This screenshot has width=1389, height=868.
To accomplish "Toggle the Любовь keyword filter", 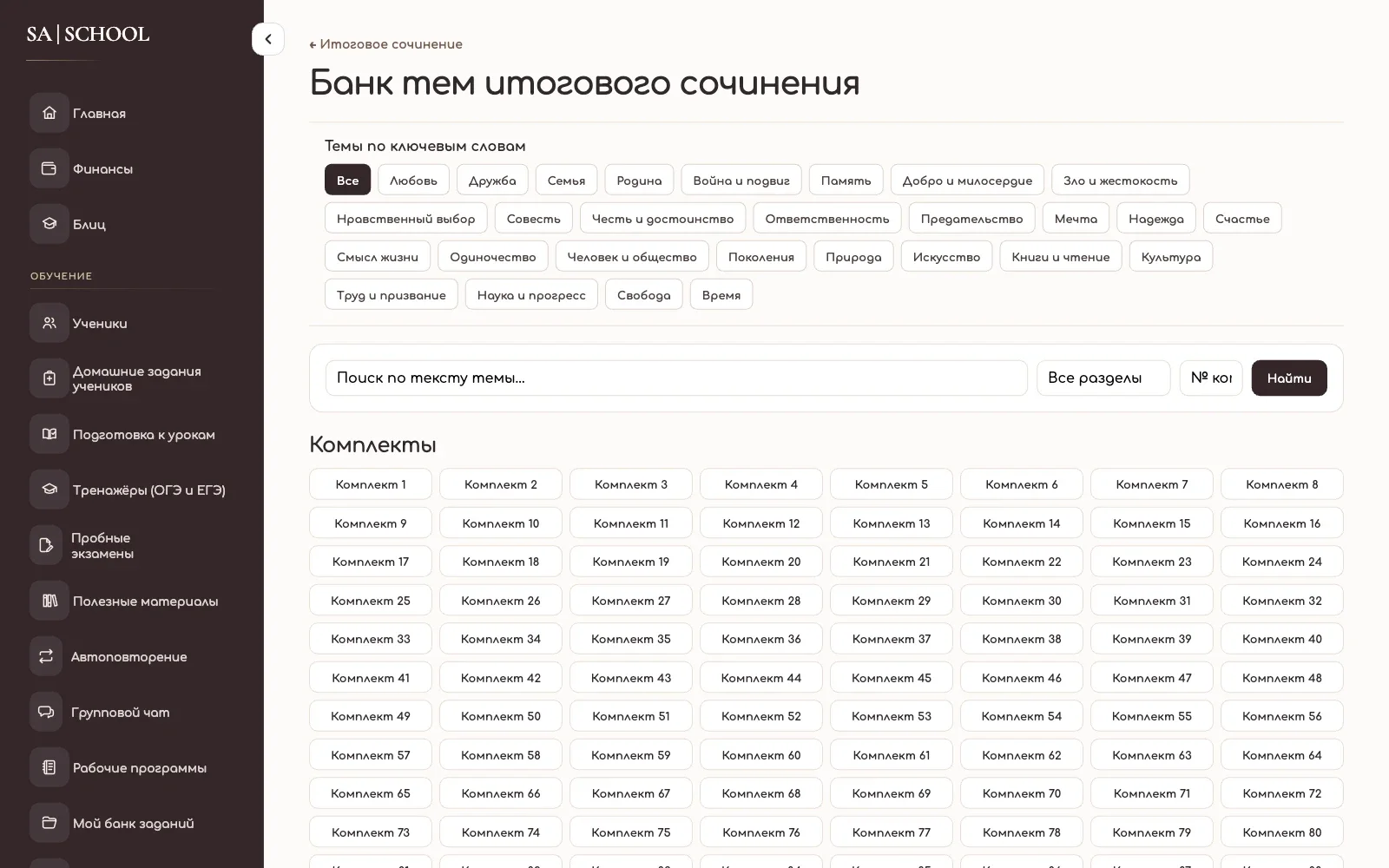I will click(413, 180).
